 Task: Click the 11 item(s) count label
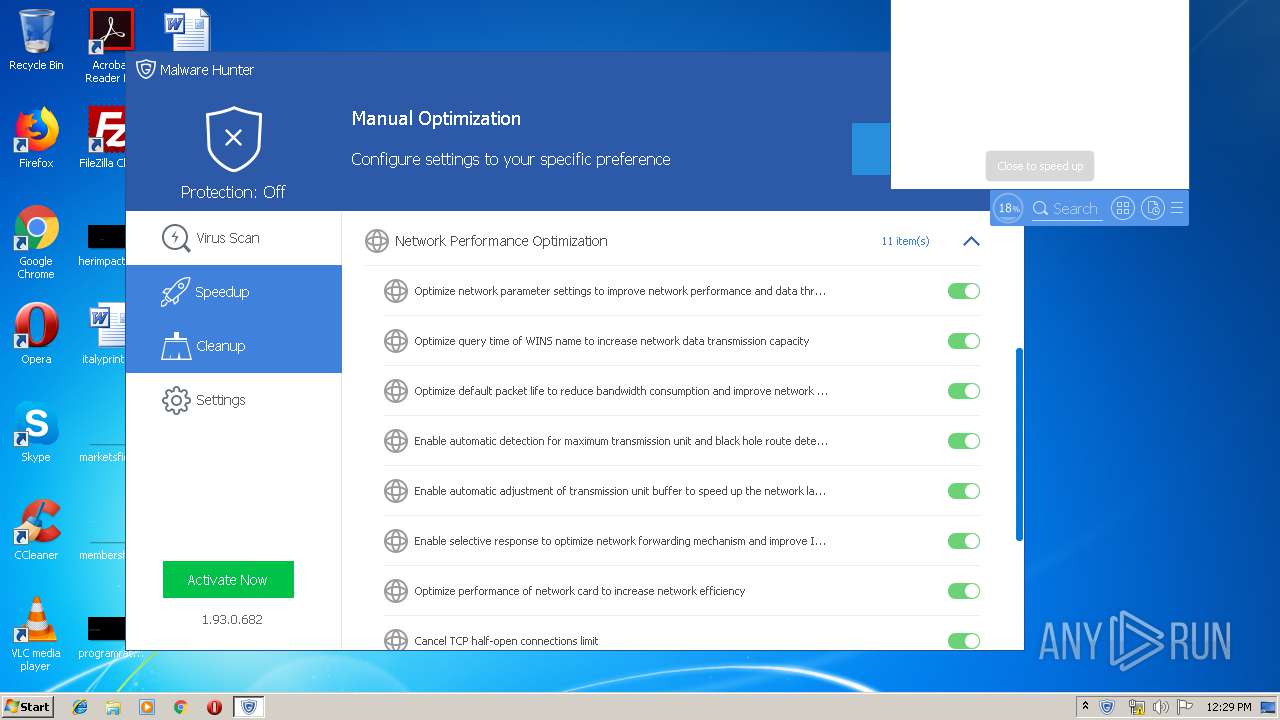point(905,241)
